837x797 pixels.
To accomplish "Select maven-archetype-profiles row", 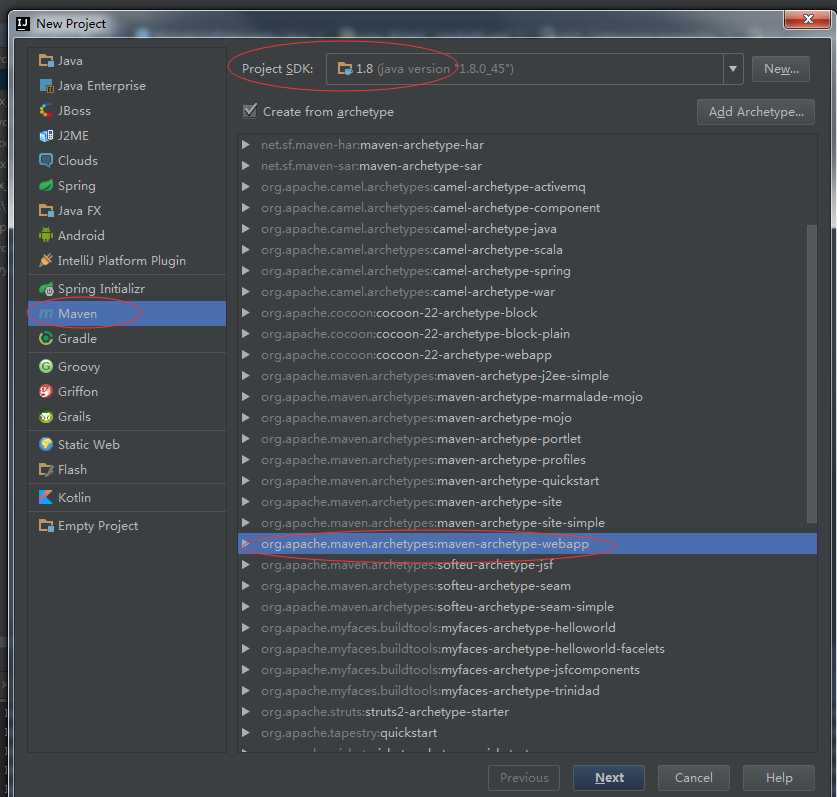I will pos(527,460).
